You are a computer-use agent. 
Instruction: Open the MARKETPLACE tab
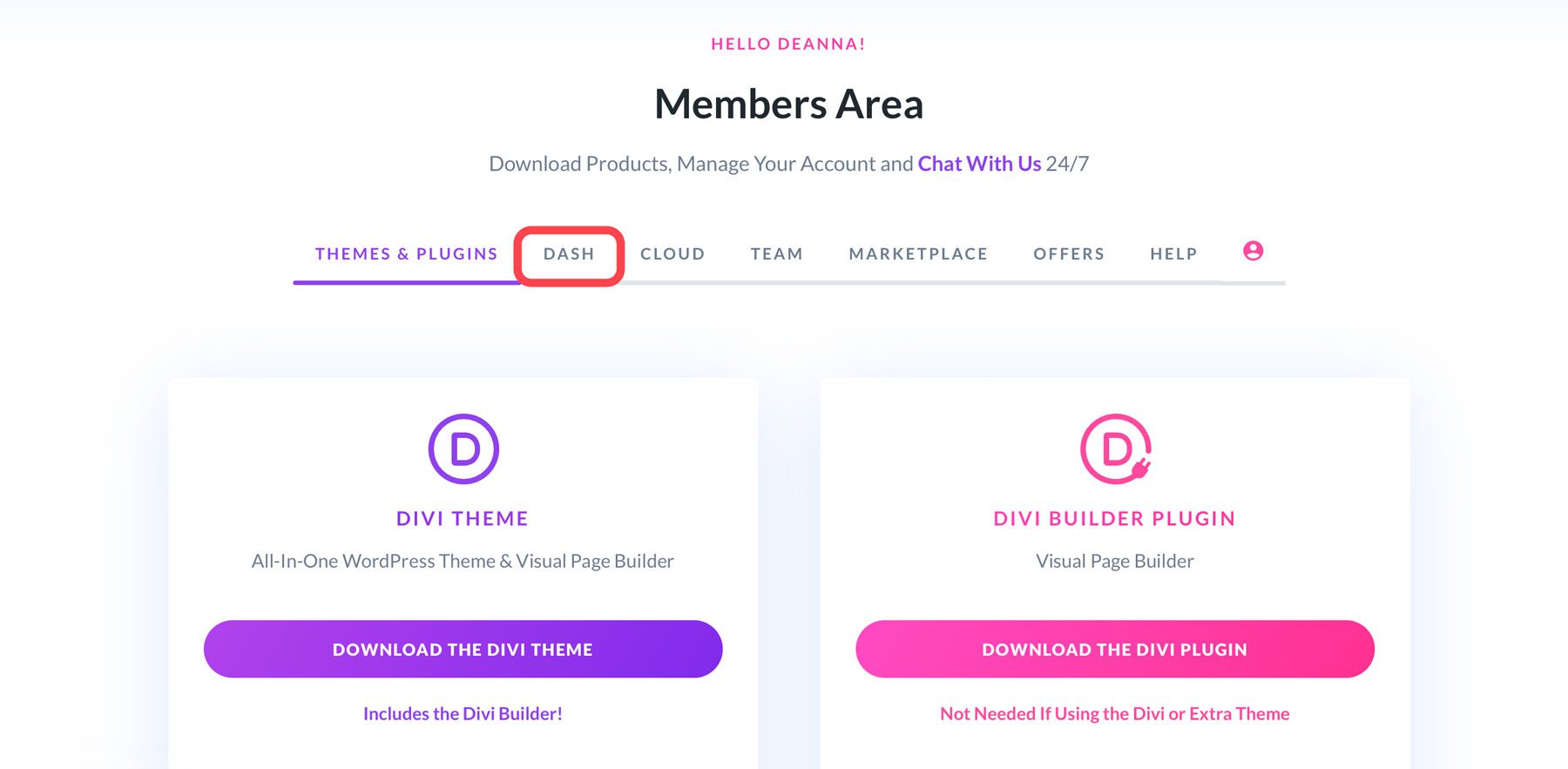[x=917, y=253]
